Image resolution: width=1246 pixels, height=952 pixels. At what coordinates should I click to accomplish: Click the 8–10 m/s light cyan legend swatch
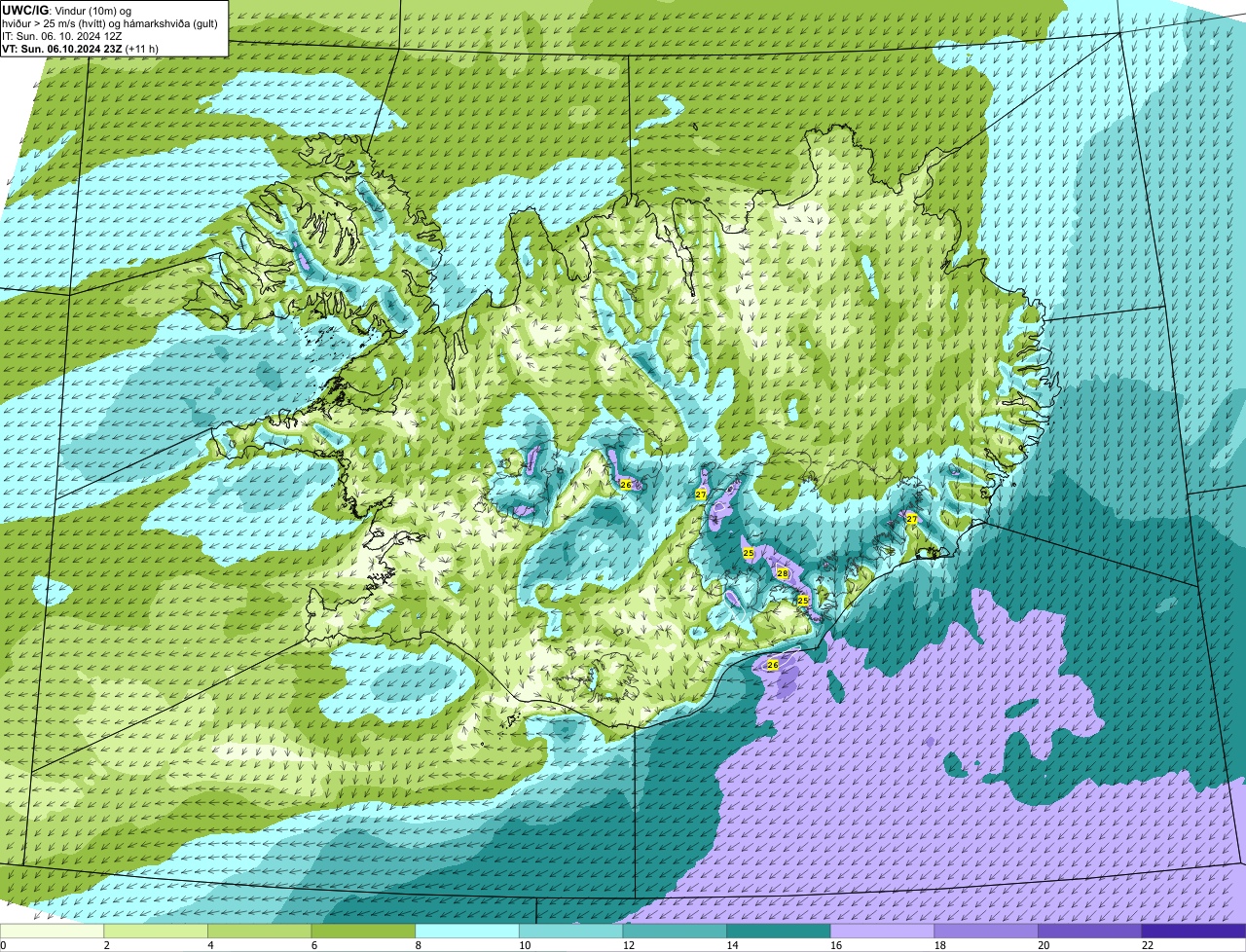[x=467, y=931]
